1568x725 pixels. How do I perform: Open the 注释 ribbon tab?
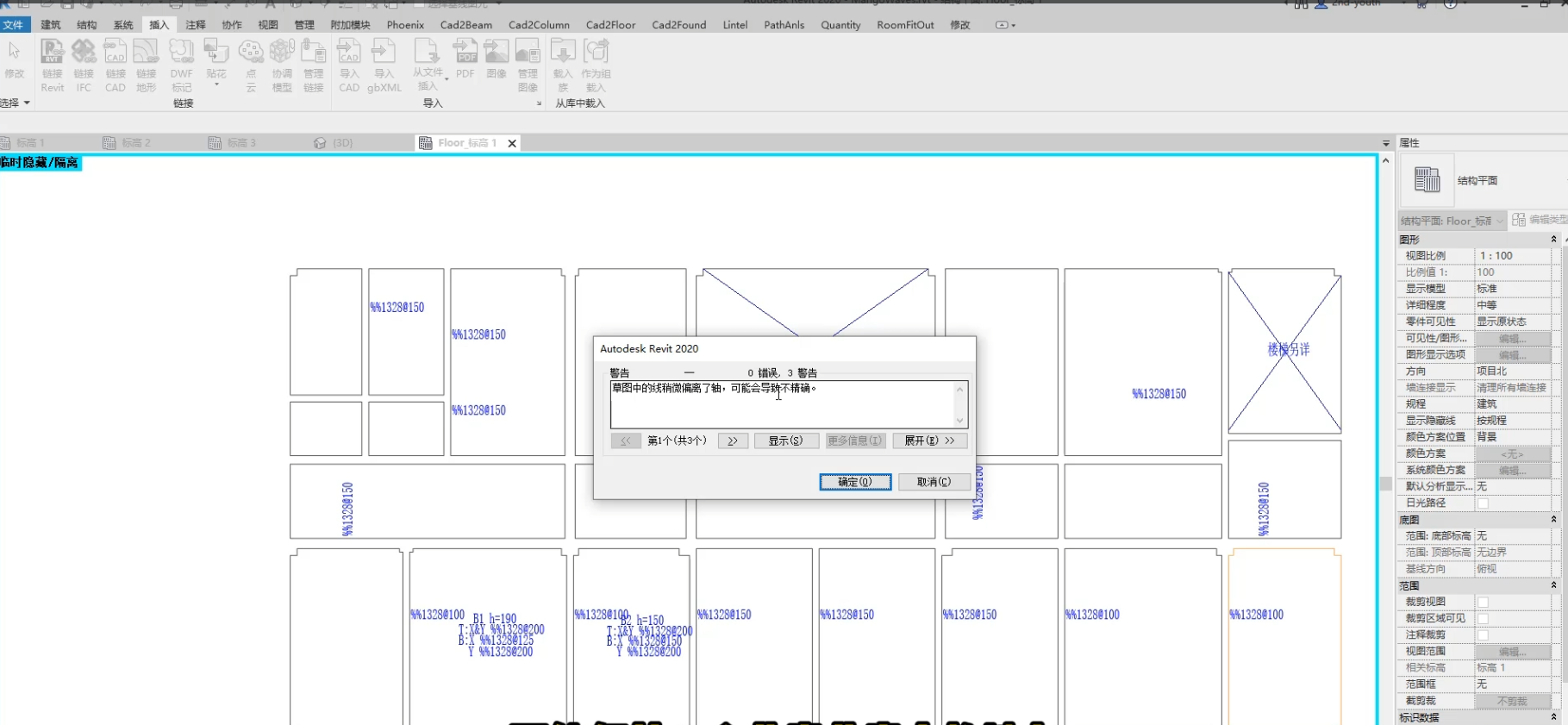(196, 25)
